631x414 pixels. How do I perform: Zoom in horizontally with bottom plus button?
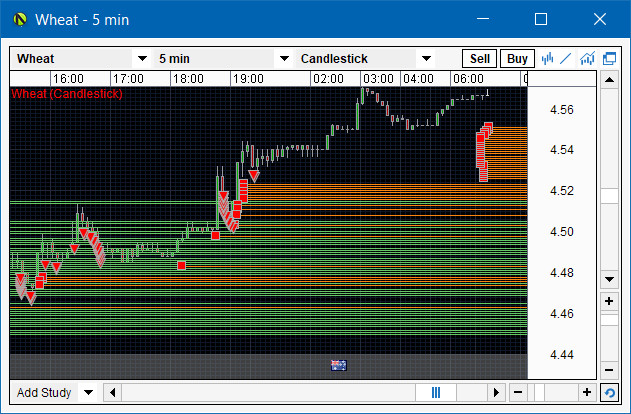pos(587,393)
